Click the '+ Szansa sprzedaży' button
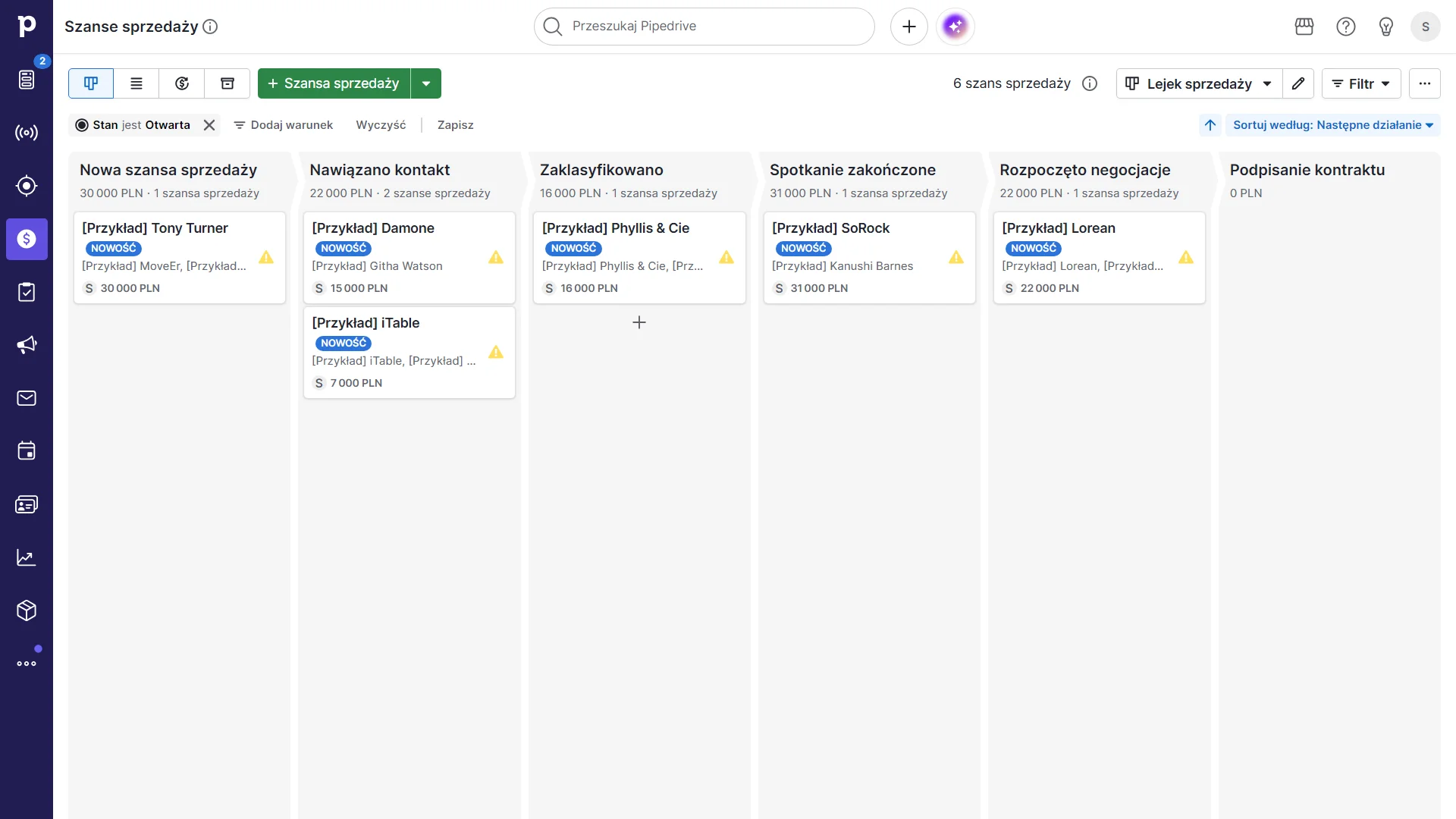 click(x=334, y=83)
